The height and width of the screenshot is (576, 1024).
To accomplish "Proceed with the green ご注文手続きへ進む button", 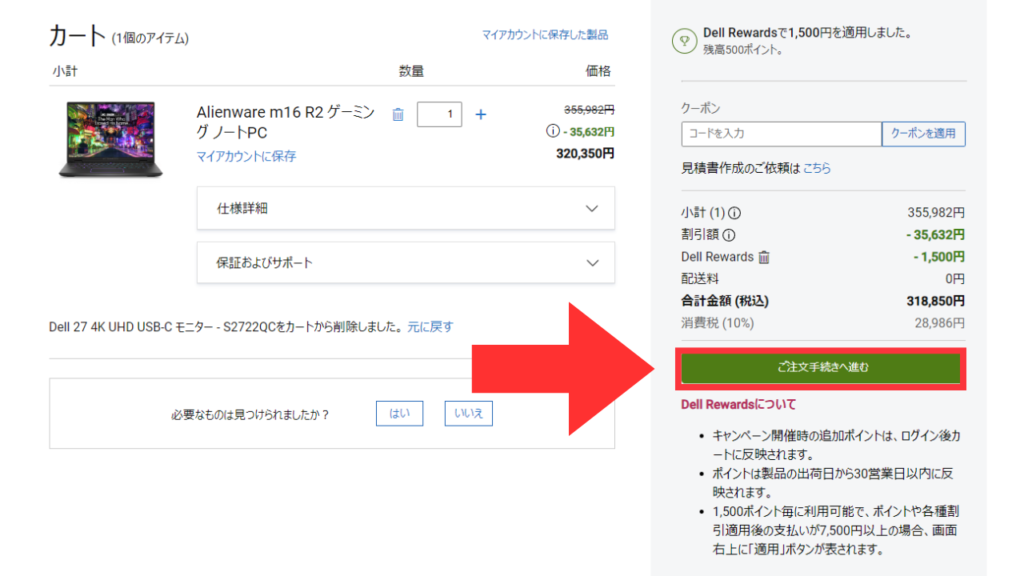I will pyautogui.click(x=822, y=368).
